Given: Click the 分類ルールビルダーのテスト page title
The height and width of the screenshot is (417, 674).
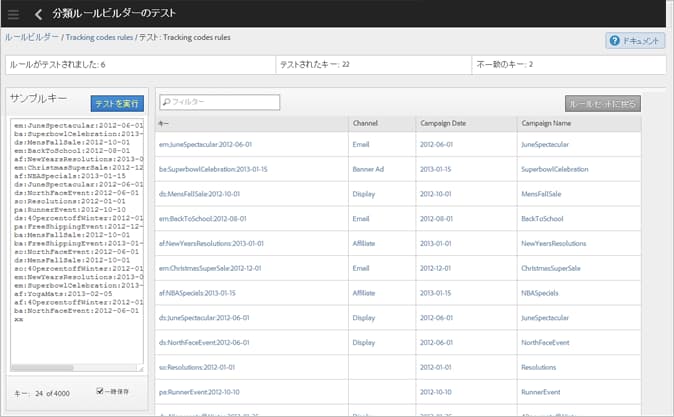Looking at the screenshot, I should 114,13.
